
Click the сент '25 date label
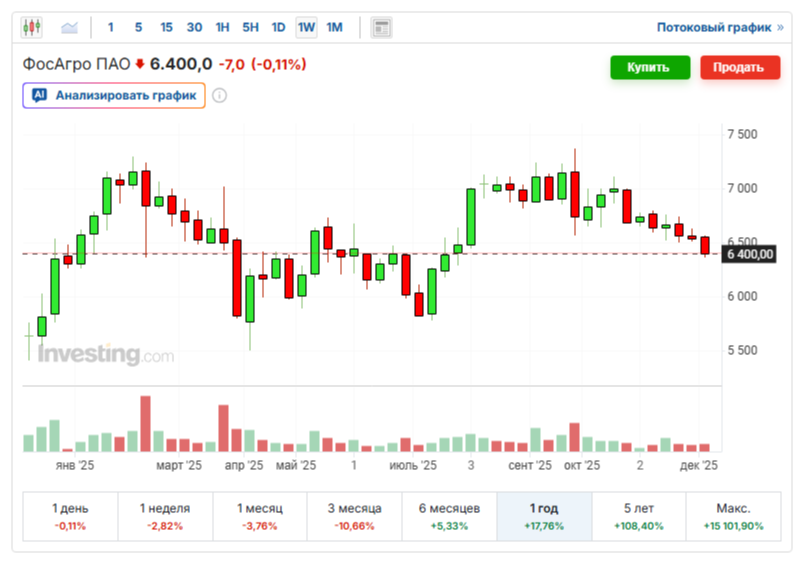pos(530,465)
